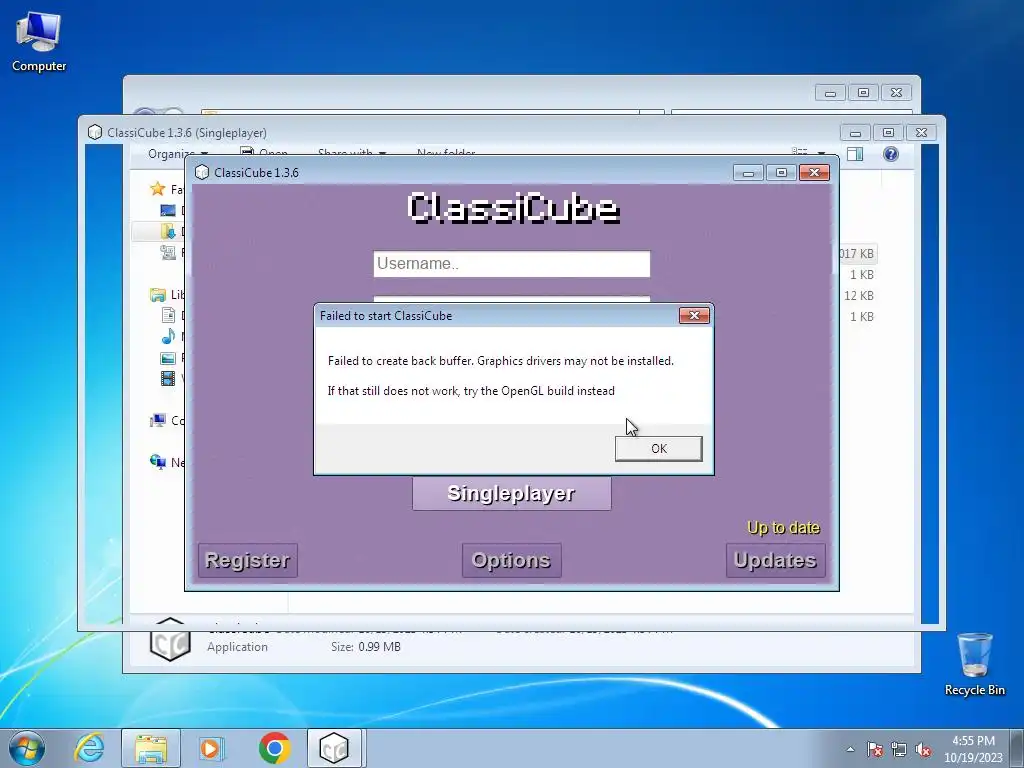Click OK in the error dialog
1024x768 pixels.
(x=658, y=449)
